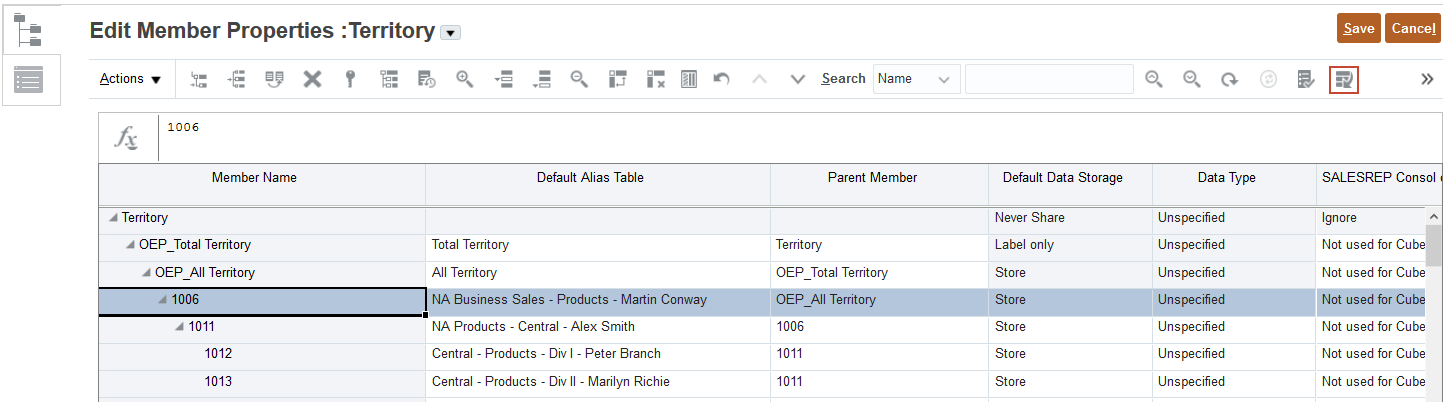1456x402 pixels.
Task: Click the Zoom In magnifier icon
Action: (x=465, y=79)
